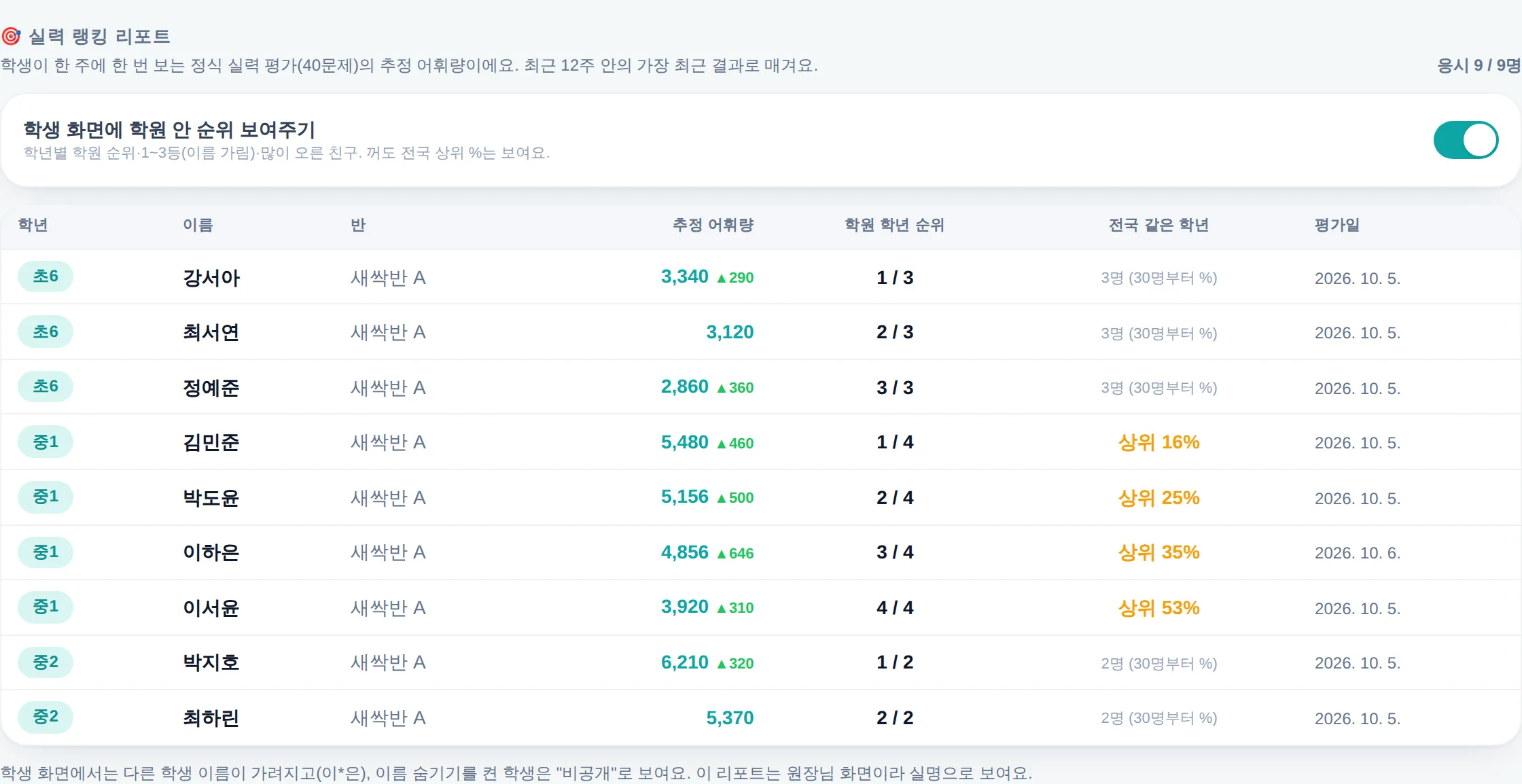
Task: Click the ▲500 increase indicator
Action: (x=735, y=498)
